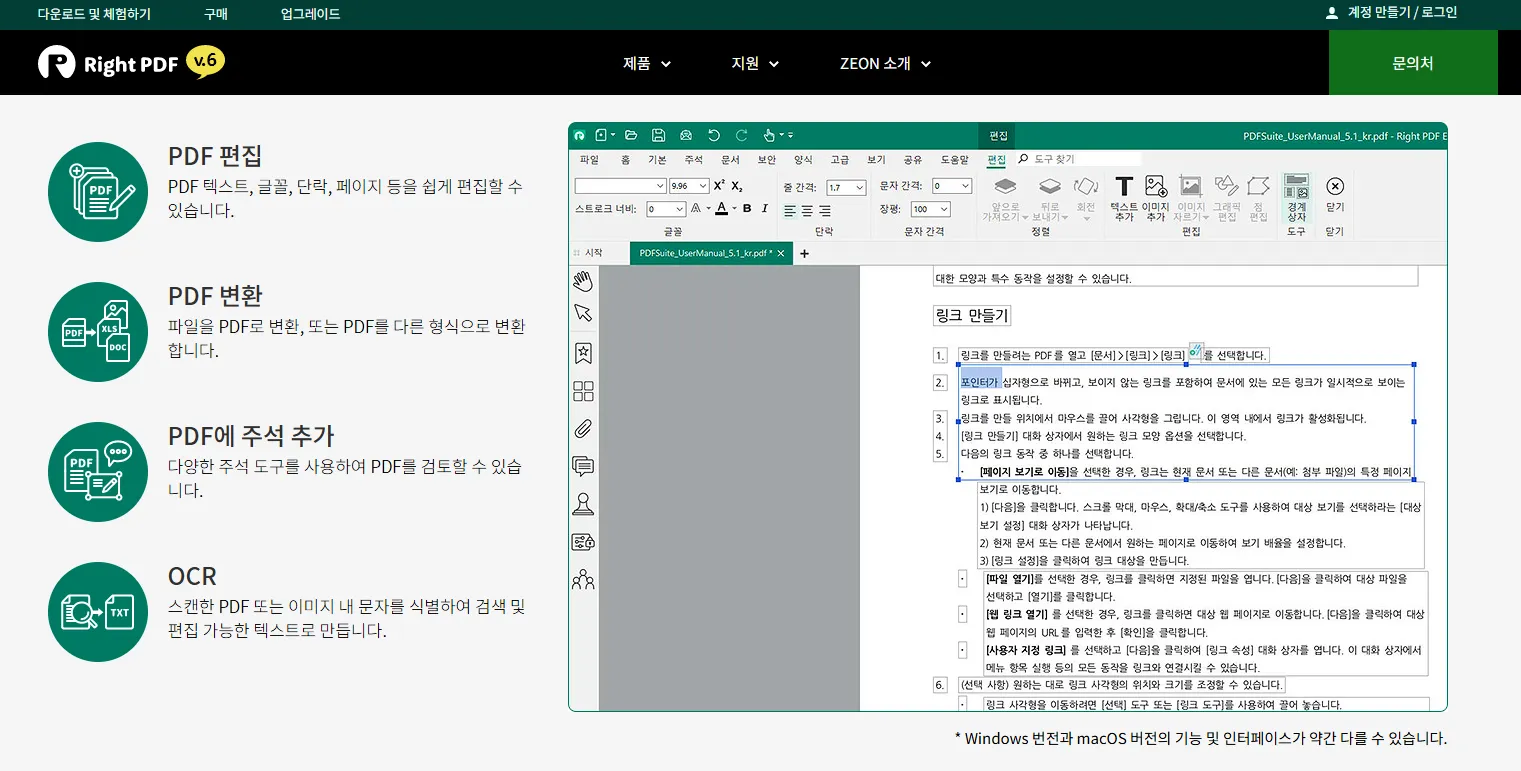Click the undo arrow icon

pyautogui.click(x=714, y=135)
